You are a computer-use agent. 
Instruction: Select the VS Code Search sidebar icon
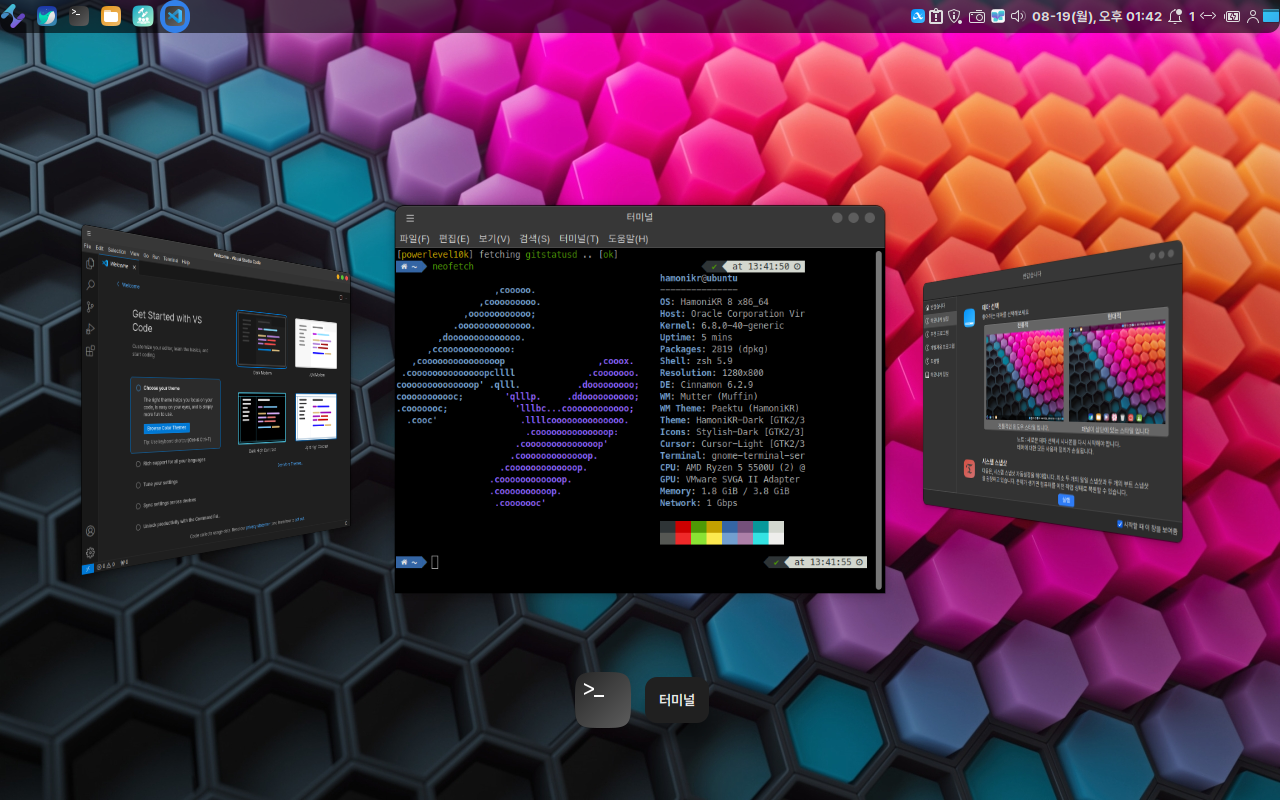click(x=90, y=285)
